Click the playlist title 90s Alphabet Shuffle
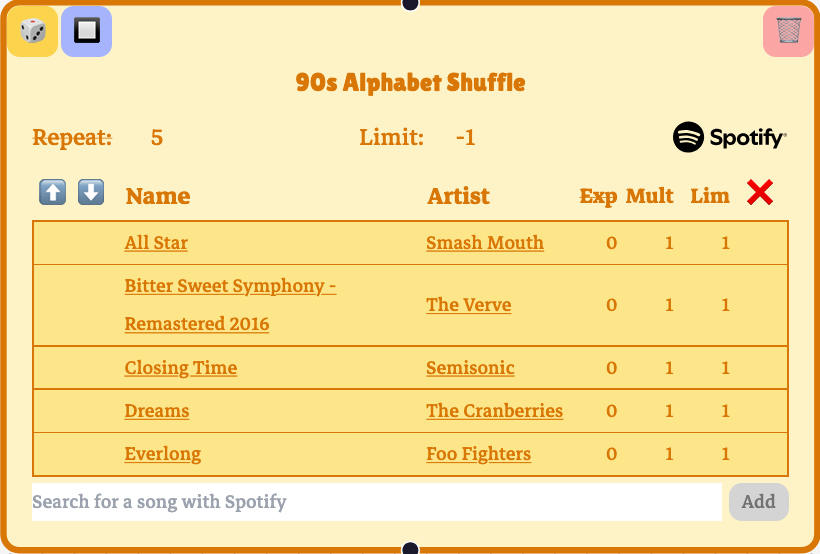 click(x=410, y=83)
